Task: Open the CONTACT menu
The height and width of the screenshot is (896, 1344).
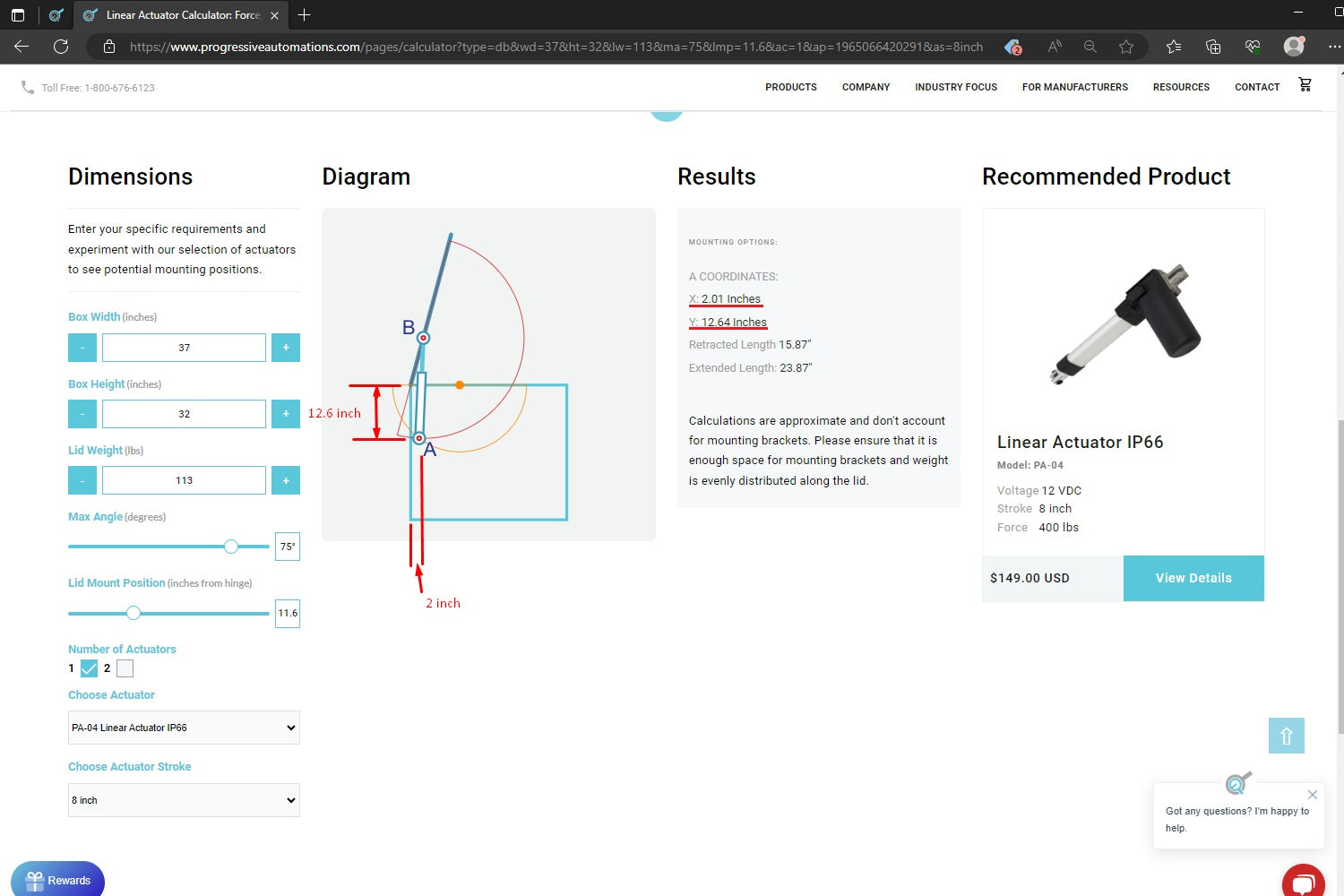Action: 1257,87
